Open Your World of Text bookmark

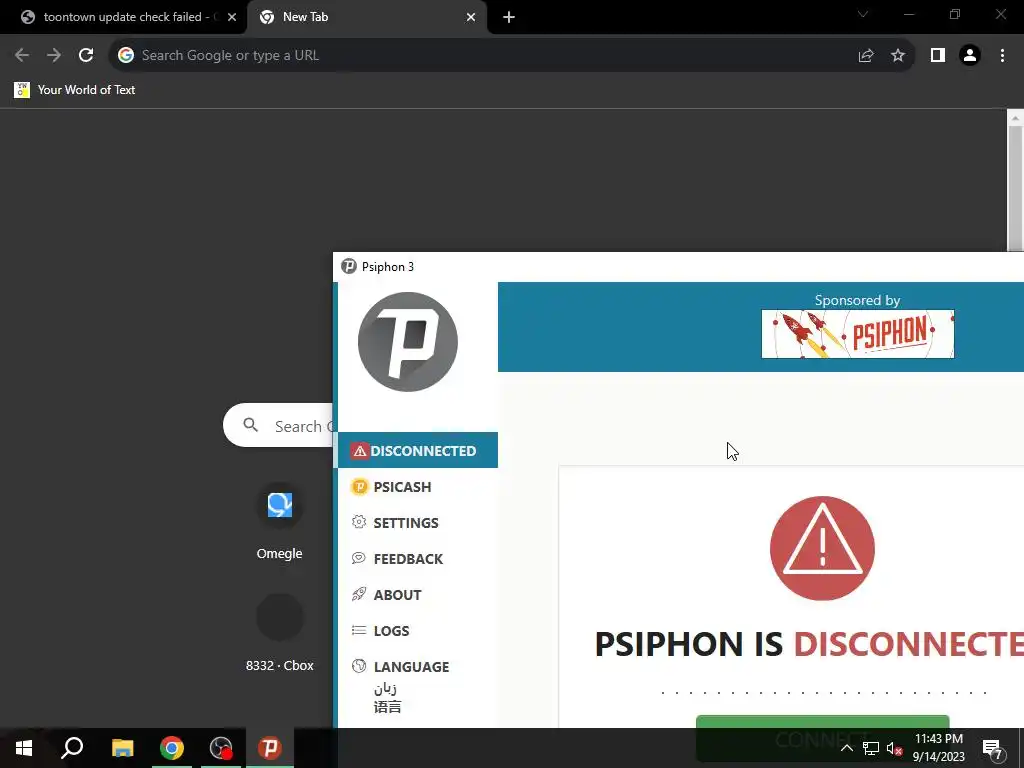point(75,89)
